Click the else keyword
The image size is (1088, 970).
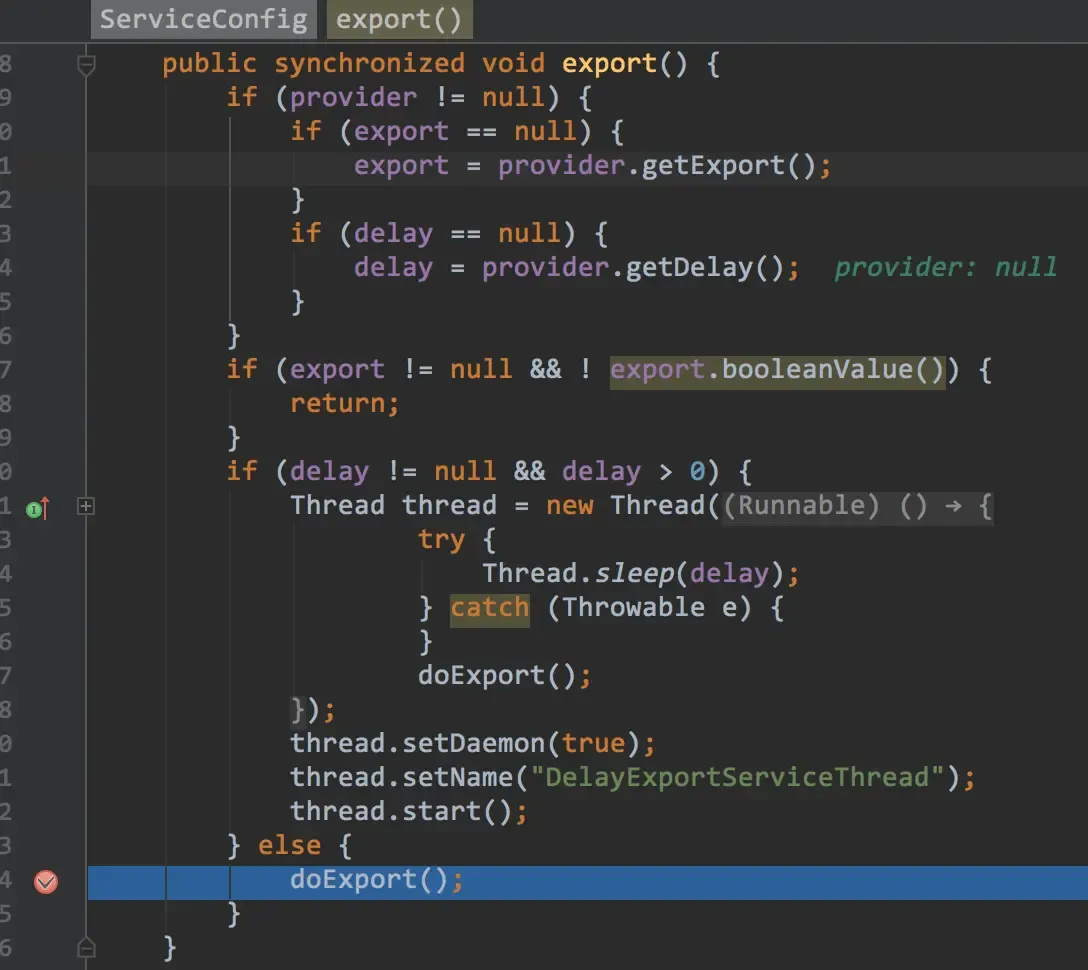coord(289,846)
